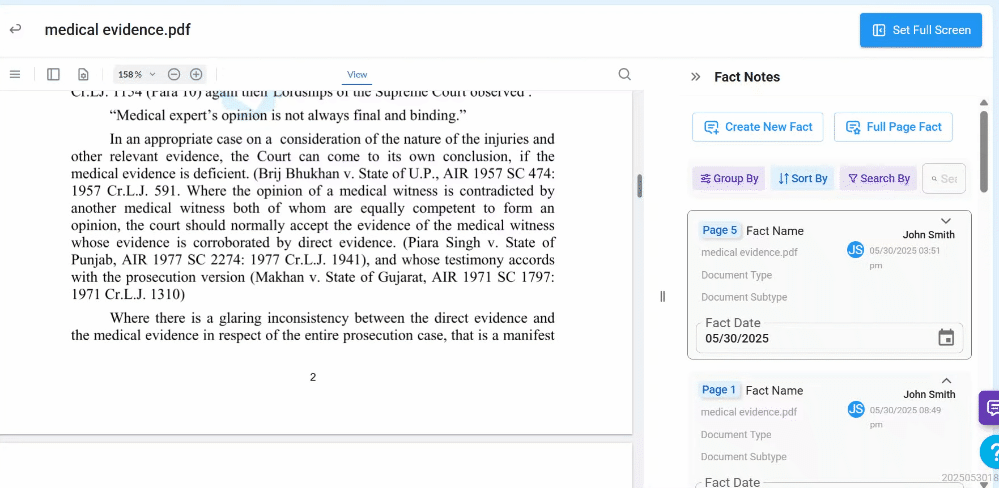Click the back arrow beside the file name
999x488 pixels.
[x=15, y=29]
